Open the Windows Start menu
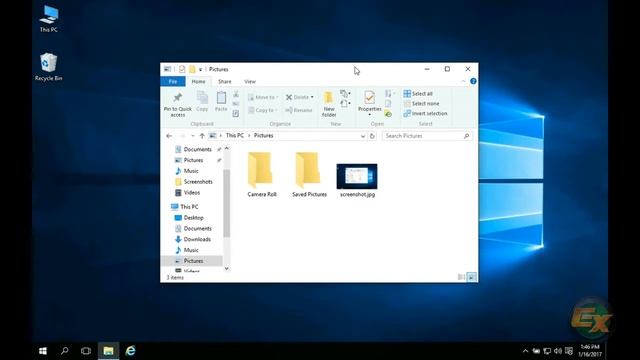This screenshot has height=360, width=640. [x=43, y=351]
